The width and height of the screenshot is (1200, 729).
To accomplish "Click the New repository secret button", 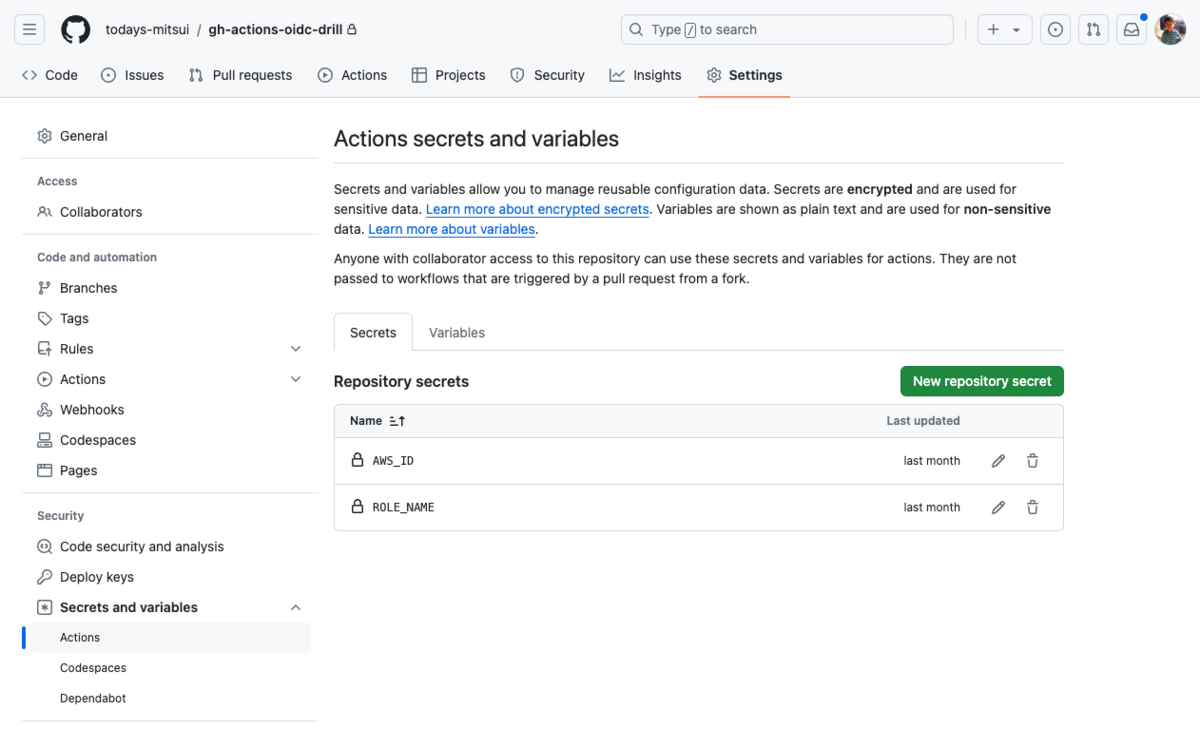I will (981, 381).
